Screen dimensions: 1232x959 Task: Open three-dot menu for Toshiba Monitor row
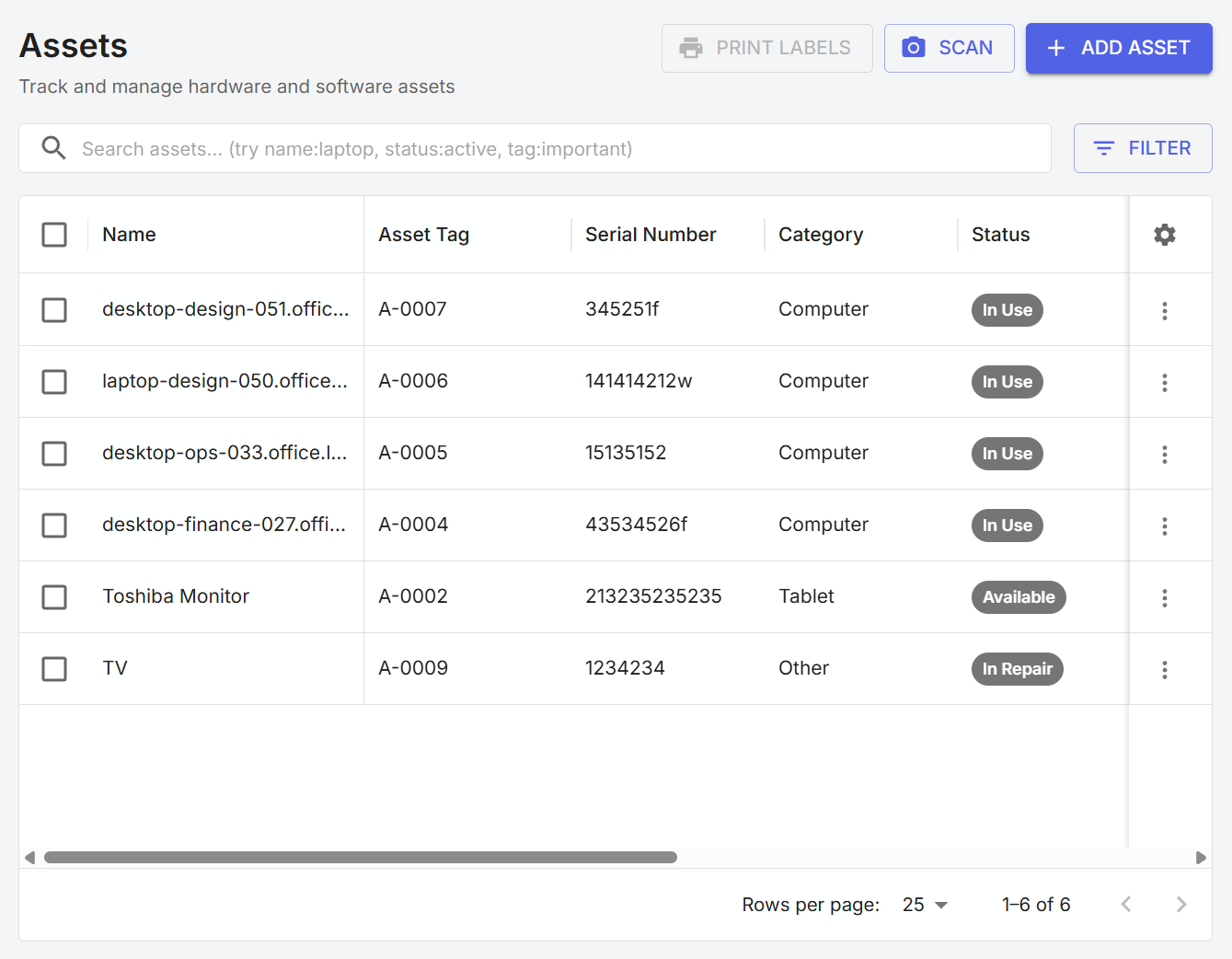point(1164,597)
